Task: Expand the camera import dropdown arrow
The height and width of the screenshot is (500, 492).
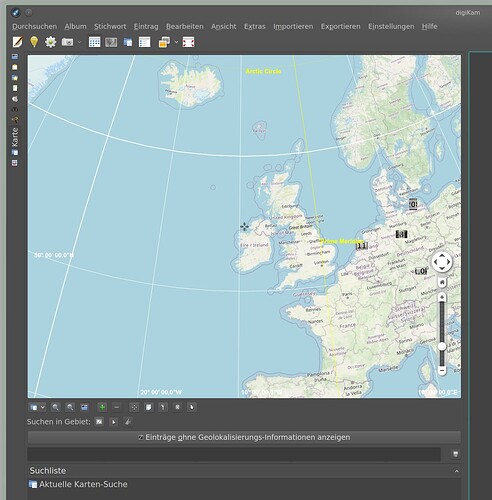Action: click(79, 42)
